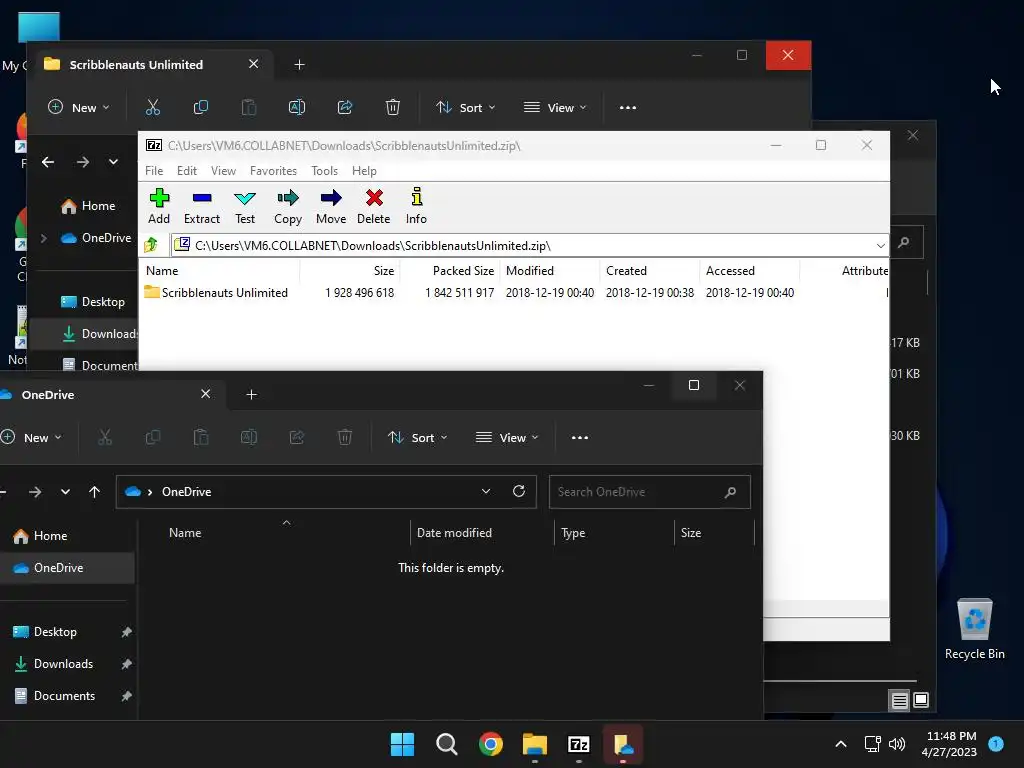Open New dropdown in OneDrive window

point(31,438)
